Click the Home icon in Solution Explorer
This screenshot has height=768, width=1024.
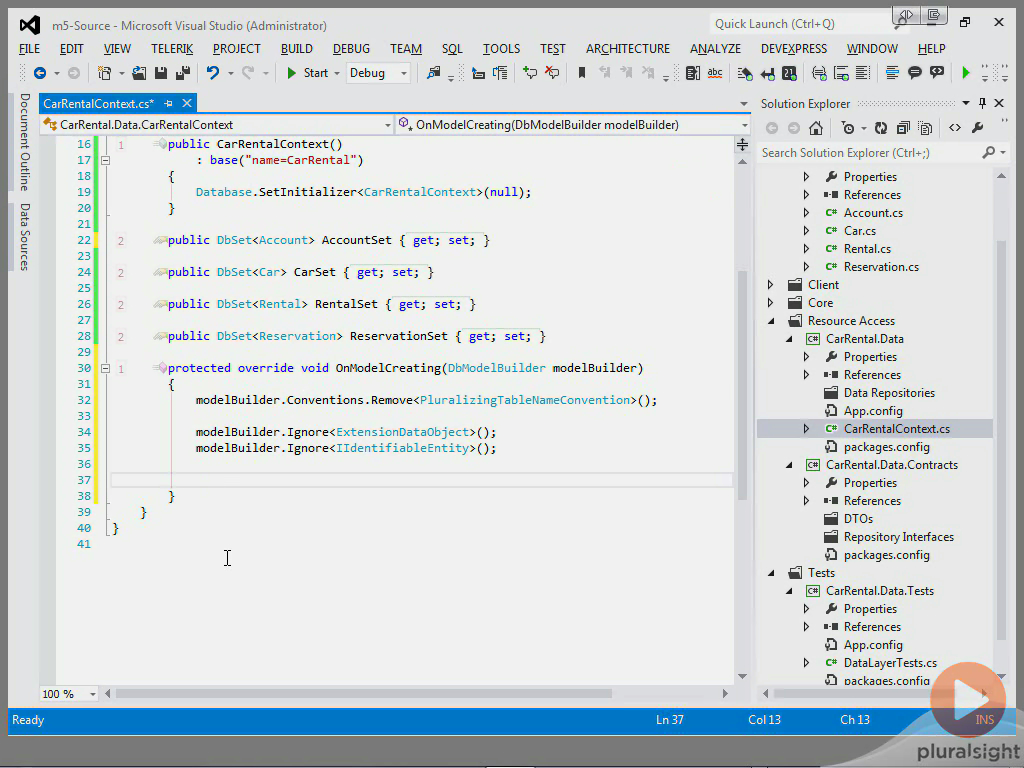pos(816,128)
